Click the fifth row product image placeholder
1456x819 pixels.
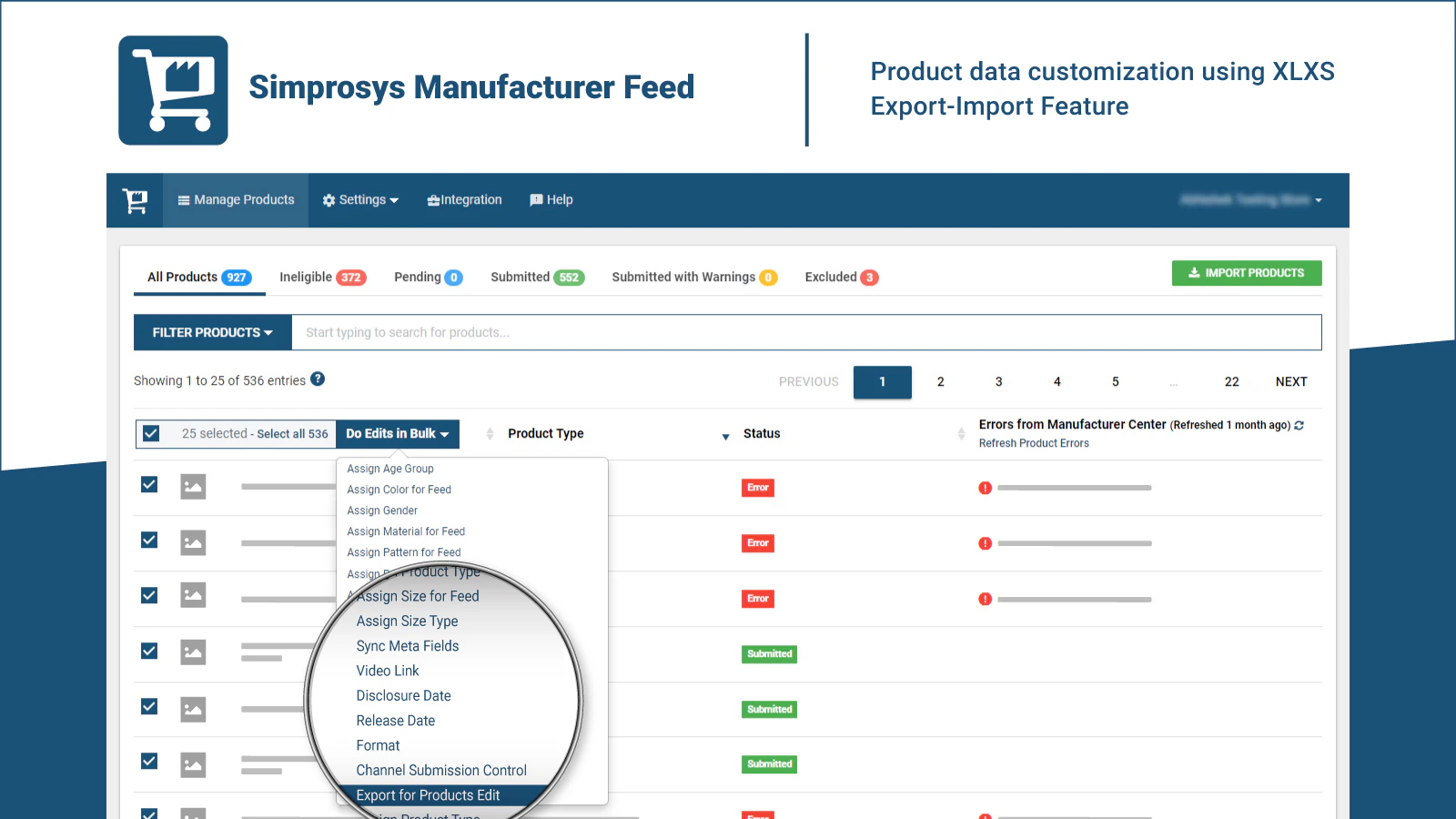193,709
